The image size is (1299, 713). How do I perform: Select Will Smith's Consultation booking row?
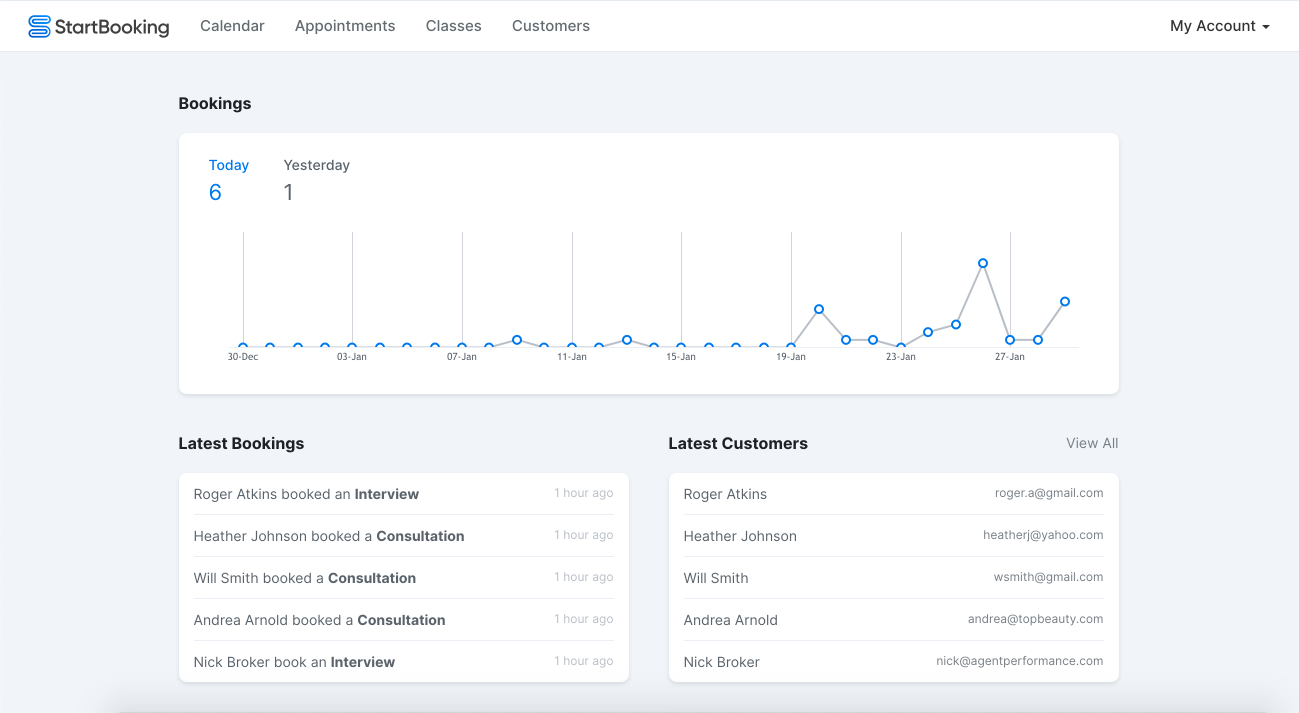click(305, 578)
